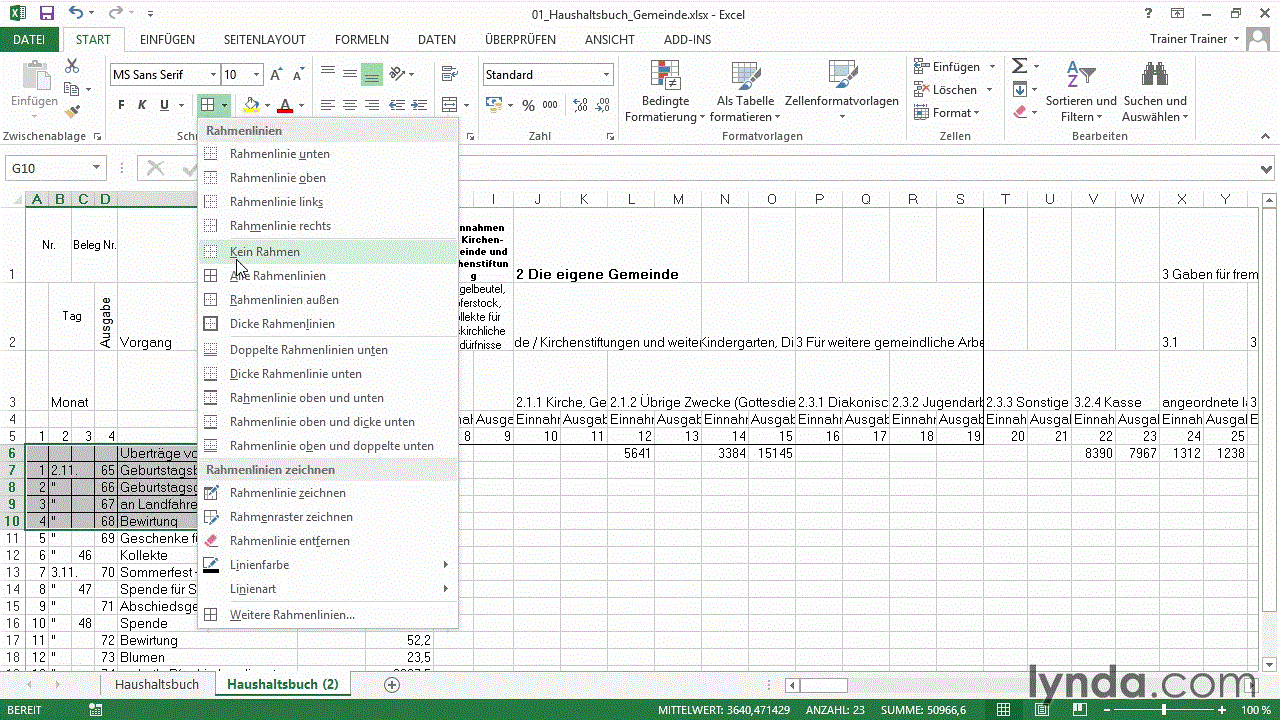
Task: Click the red font color A icon
Action: (x=286, y=105)
